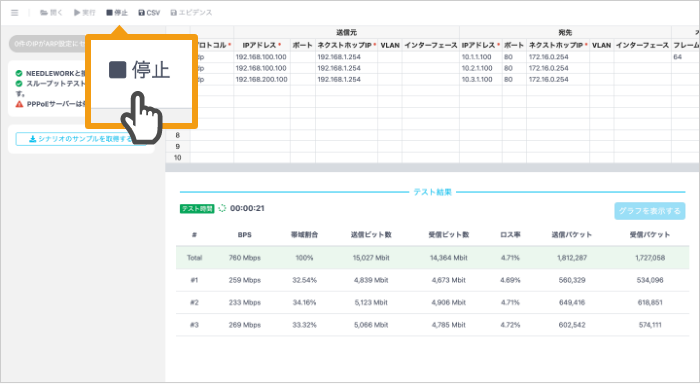Click the 開く open toolbar button
This screenshot has height=384, width=700.
click(51, 13)
